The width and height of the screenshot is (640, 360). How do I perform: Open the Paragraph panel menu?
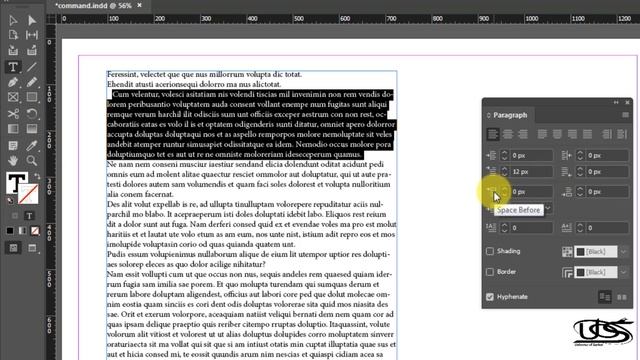pos(625,115)
